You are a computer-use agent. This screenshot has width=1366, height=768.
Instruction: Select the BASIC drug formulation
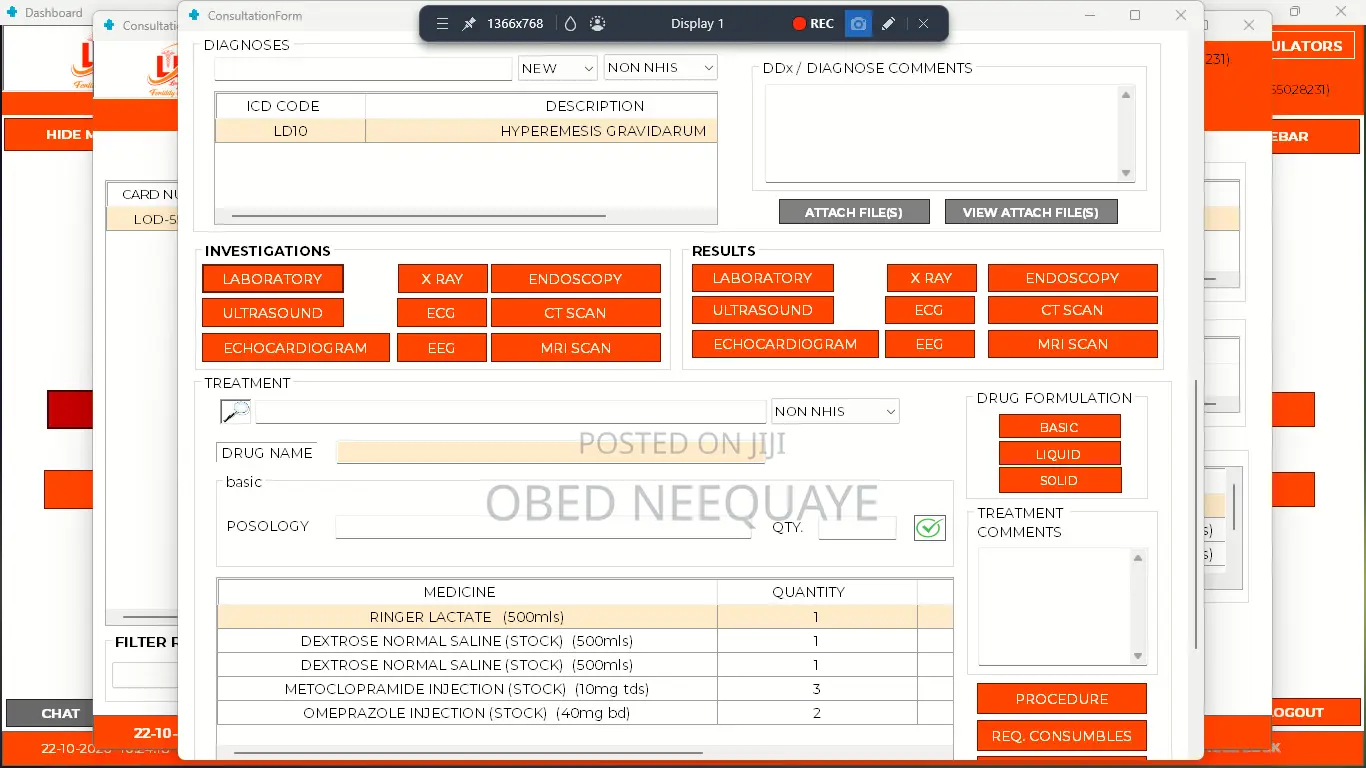[x=1059, y=427]
